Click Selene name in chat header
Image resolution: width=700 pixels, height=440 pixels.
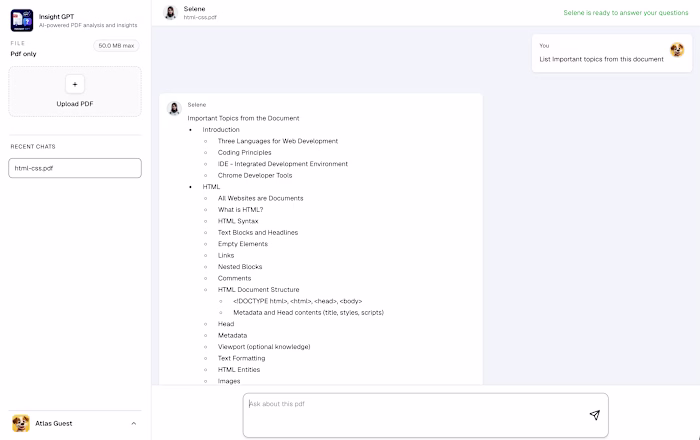(x=194, y=8)
